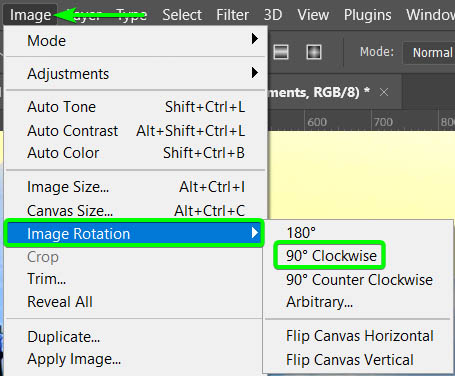Screen dimensions: 455x376
Task: Open the View menu
Action: (x=313, y=15)
